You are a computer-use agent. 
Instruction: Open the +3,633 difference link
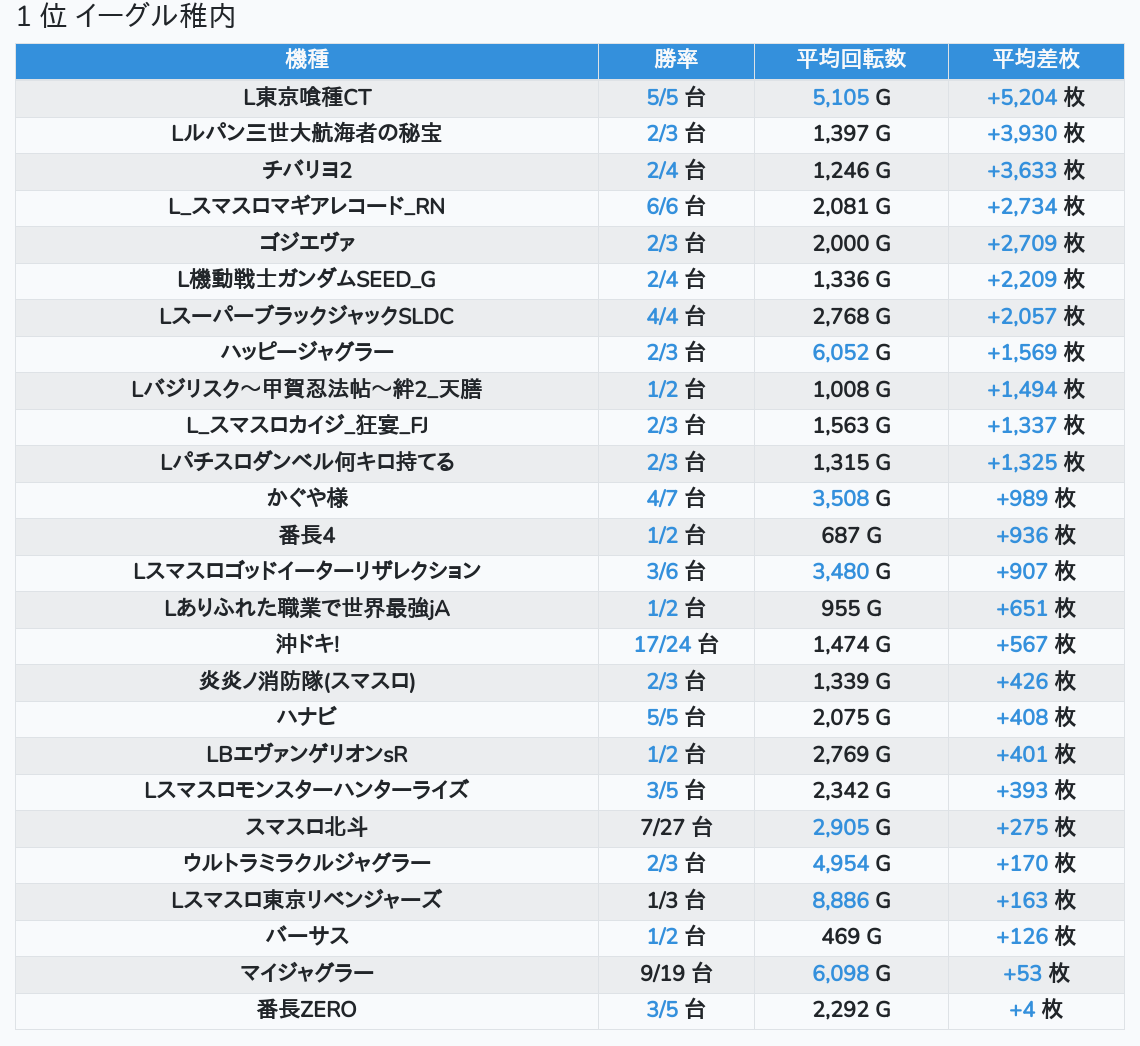click(1021, 170)
